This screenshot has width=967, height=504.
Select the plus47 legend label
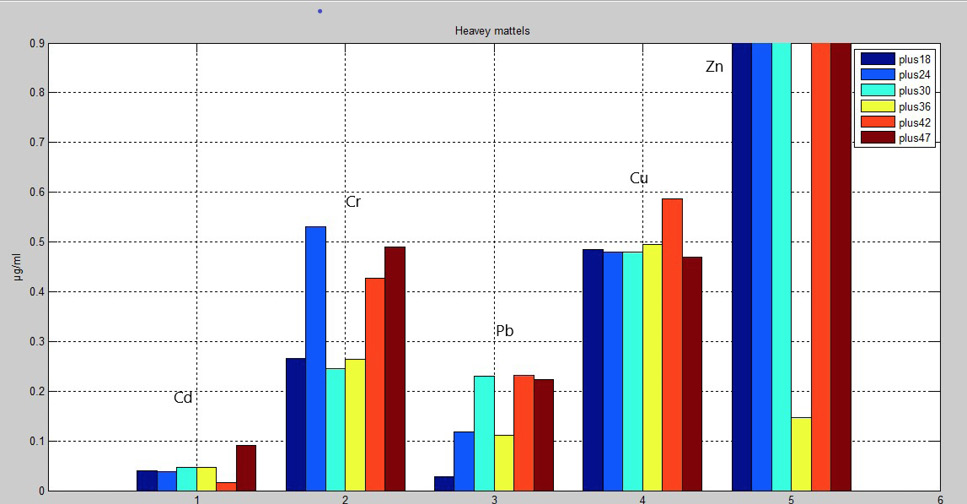coord(915,138)
